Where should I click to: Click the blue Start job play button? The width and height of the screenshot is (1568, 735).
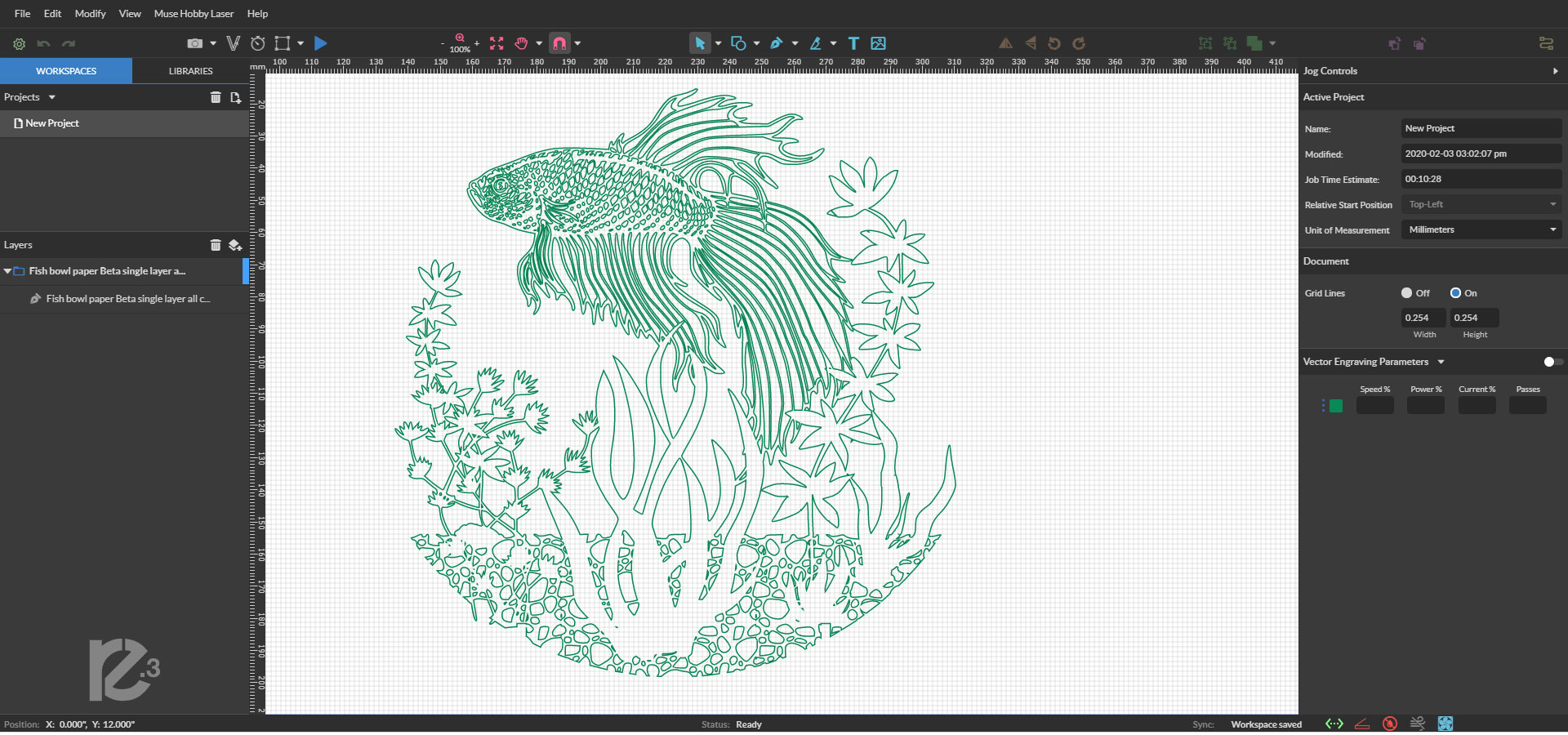click(321, 43)
